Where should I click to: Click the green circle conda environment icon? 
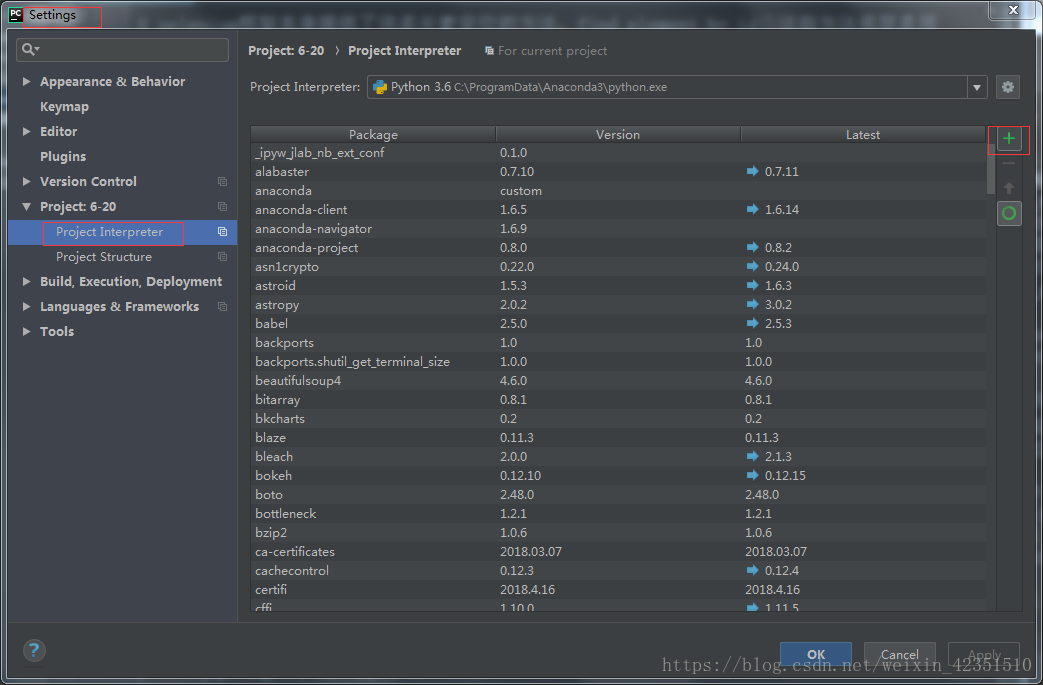(1008, 213)
